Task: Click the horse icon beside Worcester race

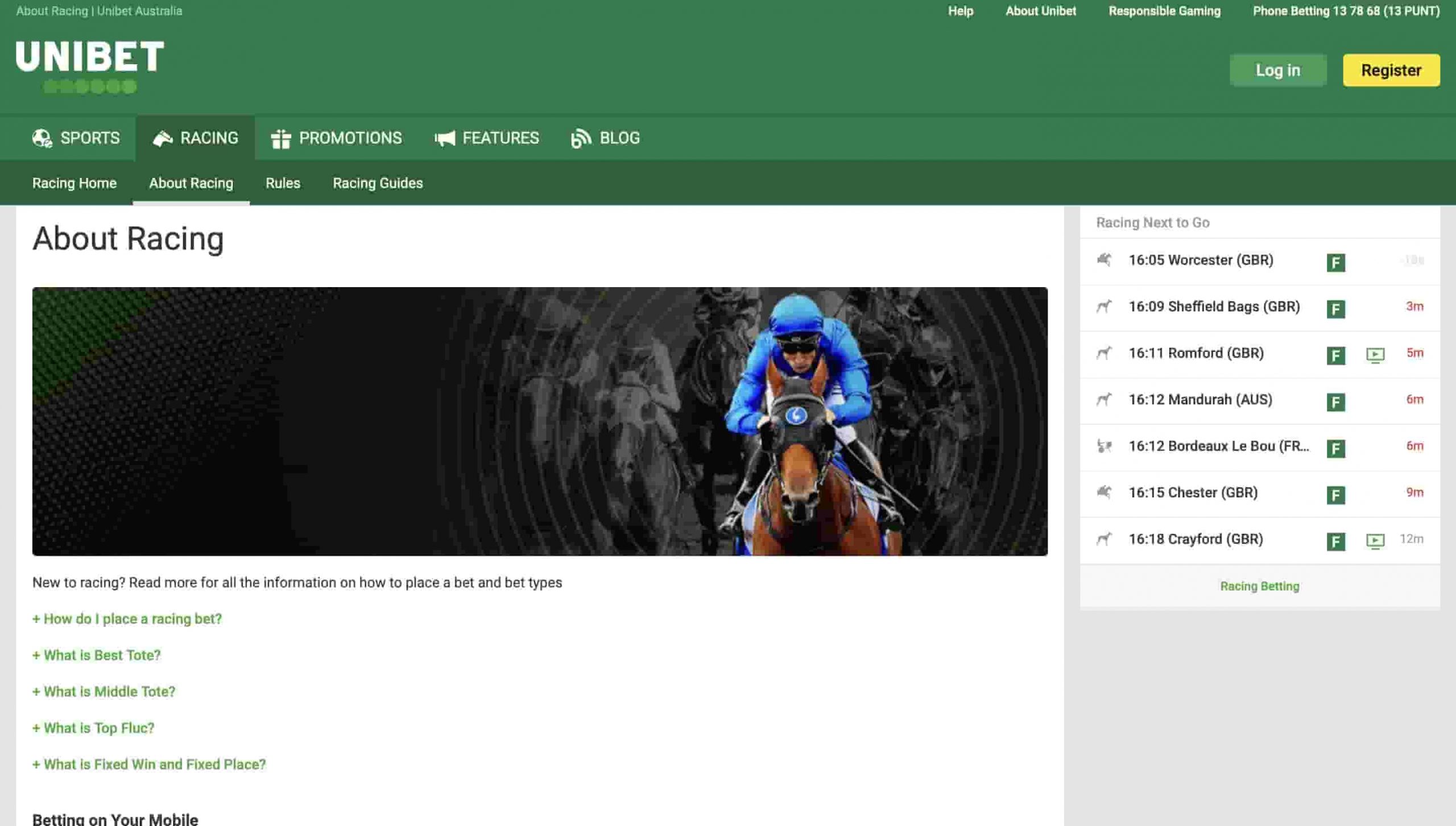Action: [x=1104, y=260]
